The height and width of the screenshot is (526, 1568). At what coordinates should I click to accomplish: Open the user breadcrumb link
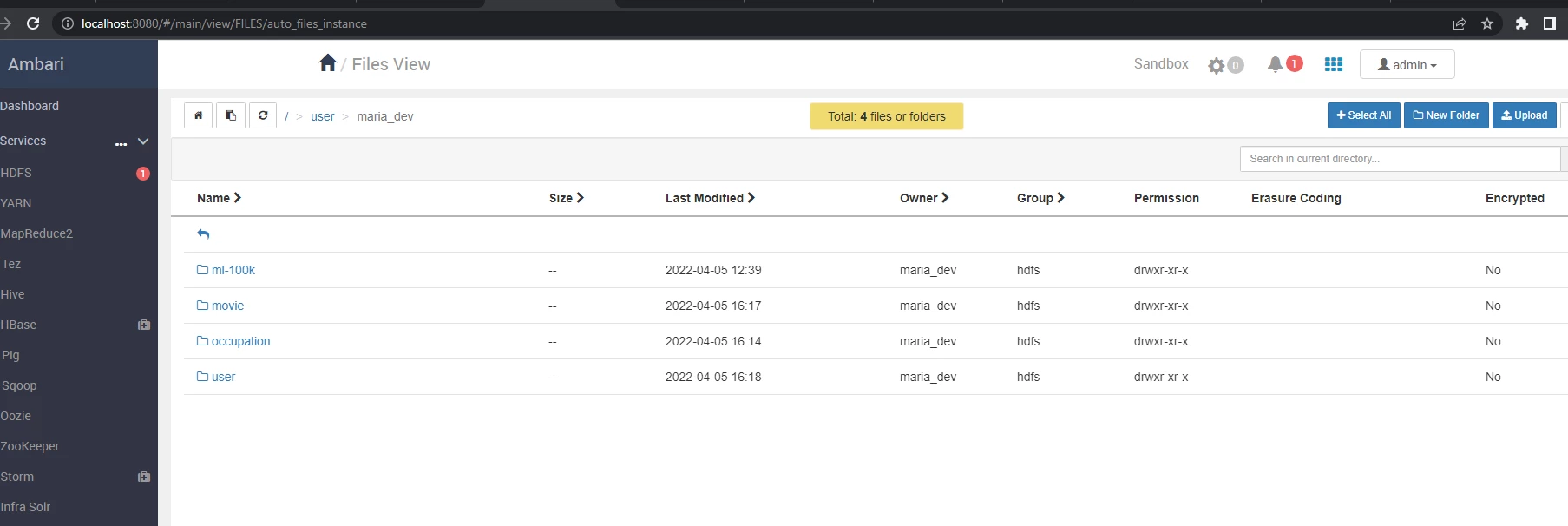click(323, 116)
